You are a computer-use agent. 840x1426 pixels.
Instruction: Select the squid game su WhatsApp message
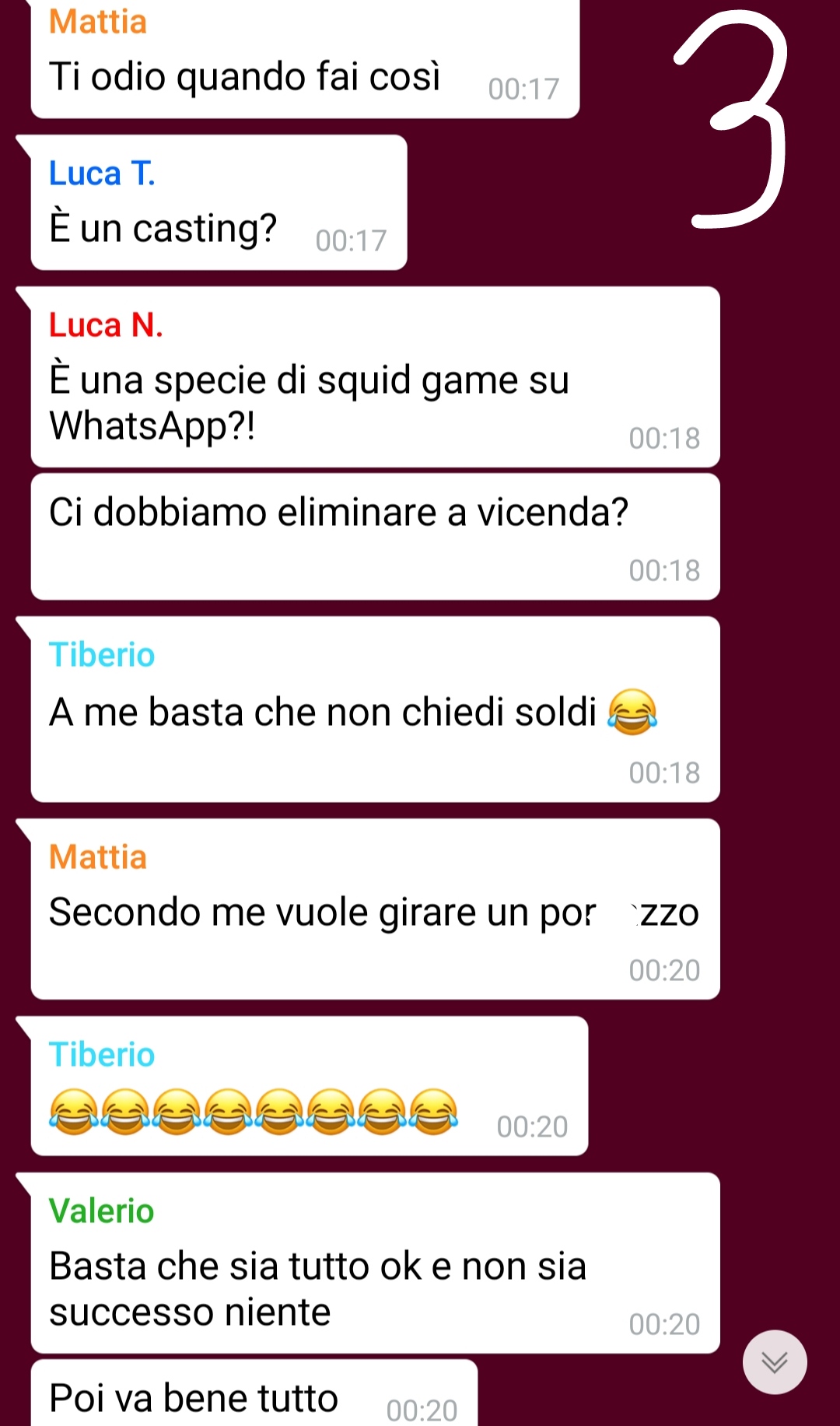click(x=375, y=377)
